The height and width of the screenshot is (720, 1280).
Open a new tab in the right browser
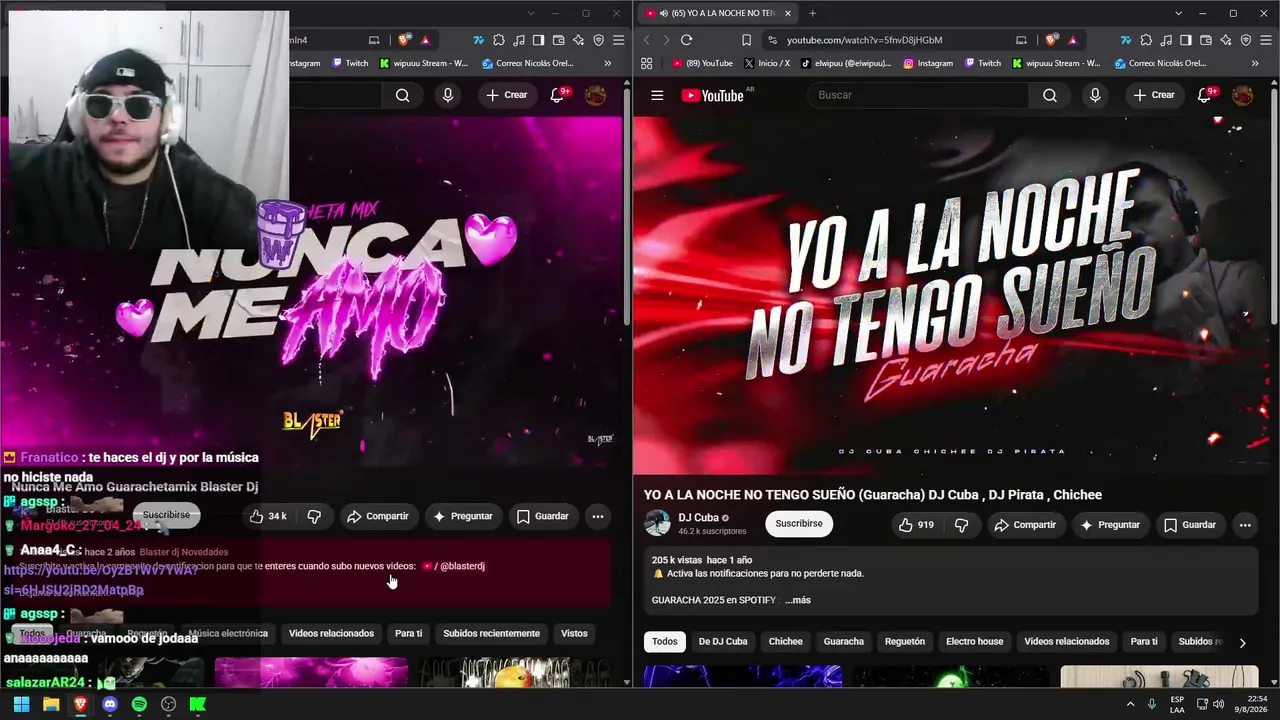click(x=812, y=13)
